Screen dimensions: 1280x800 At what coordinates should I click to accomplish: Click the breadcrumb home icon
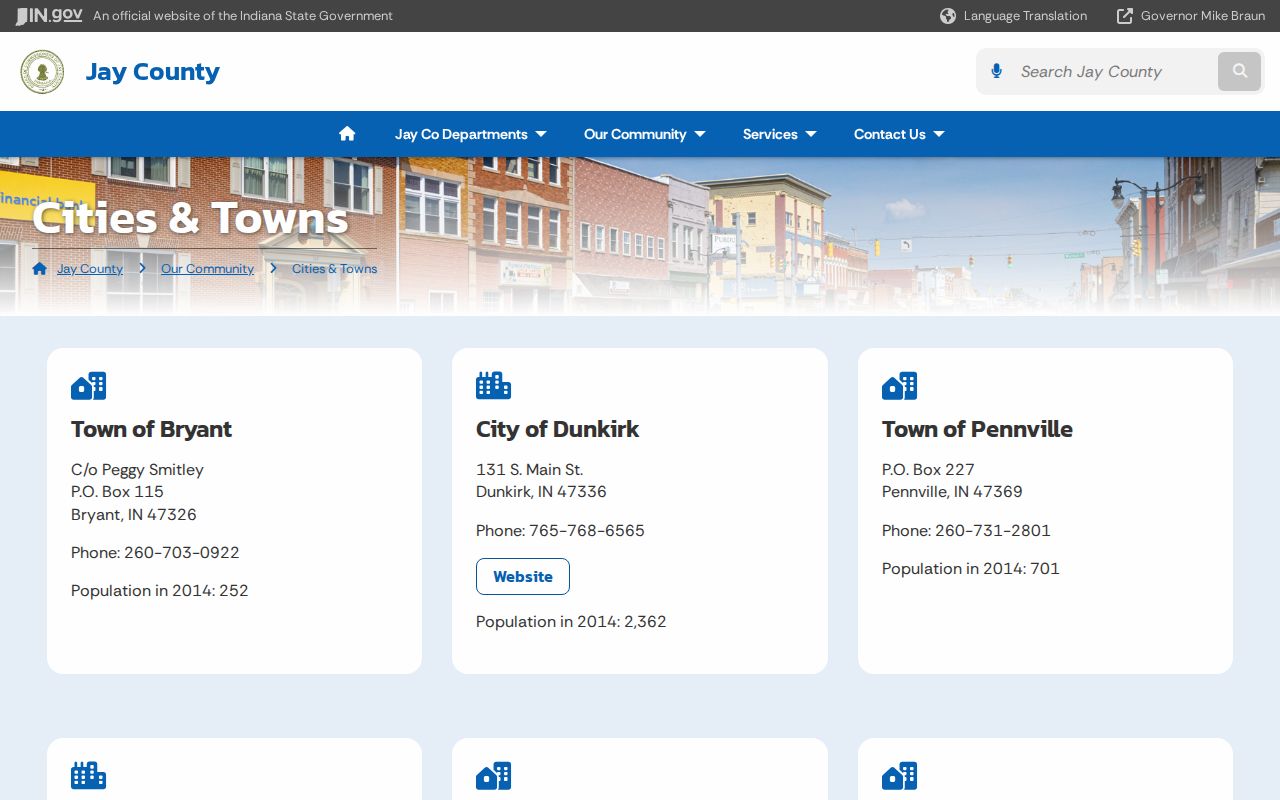pos(40,268)
